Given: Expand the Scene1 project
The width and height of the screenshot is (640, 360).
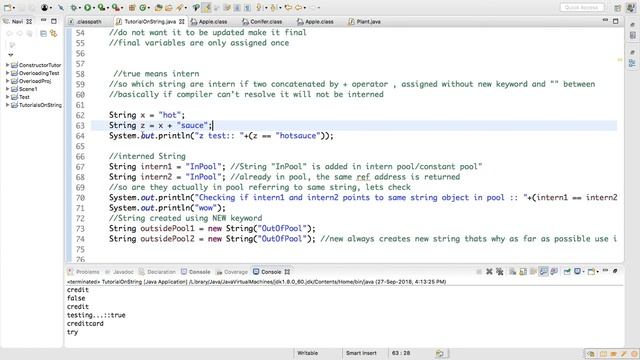Looking at the screenshot, I should click(x=7, y=89).
